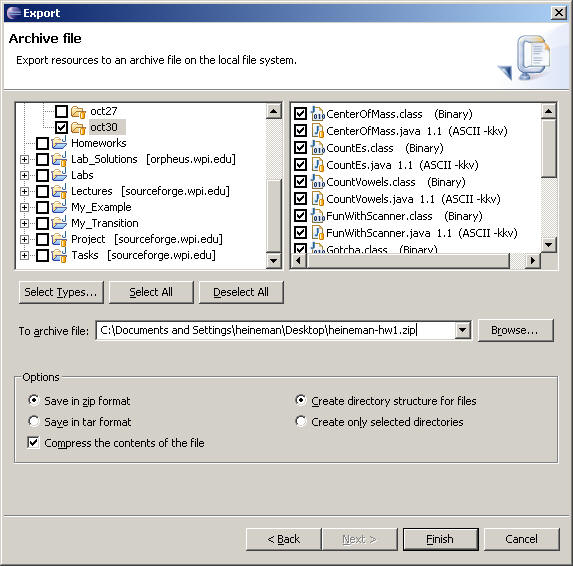This screenshot has width=573, height=566.
Task: Select Save in tar format option
Action: (x=34, y=421)
